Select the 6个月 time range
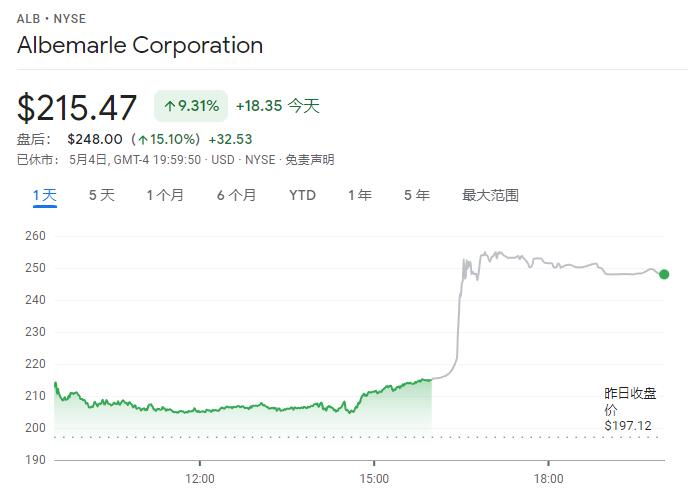688x497 pixels. (236, 195)
